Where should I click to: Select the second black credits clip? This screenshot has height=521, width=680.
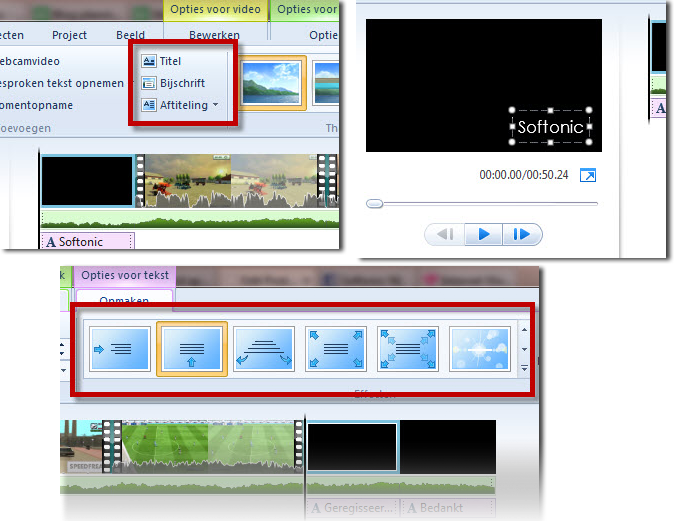(448, 447)
